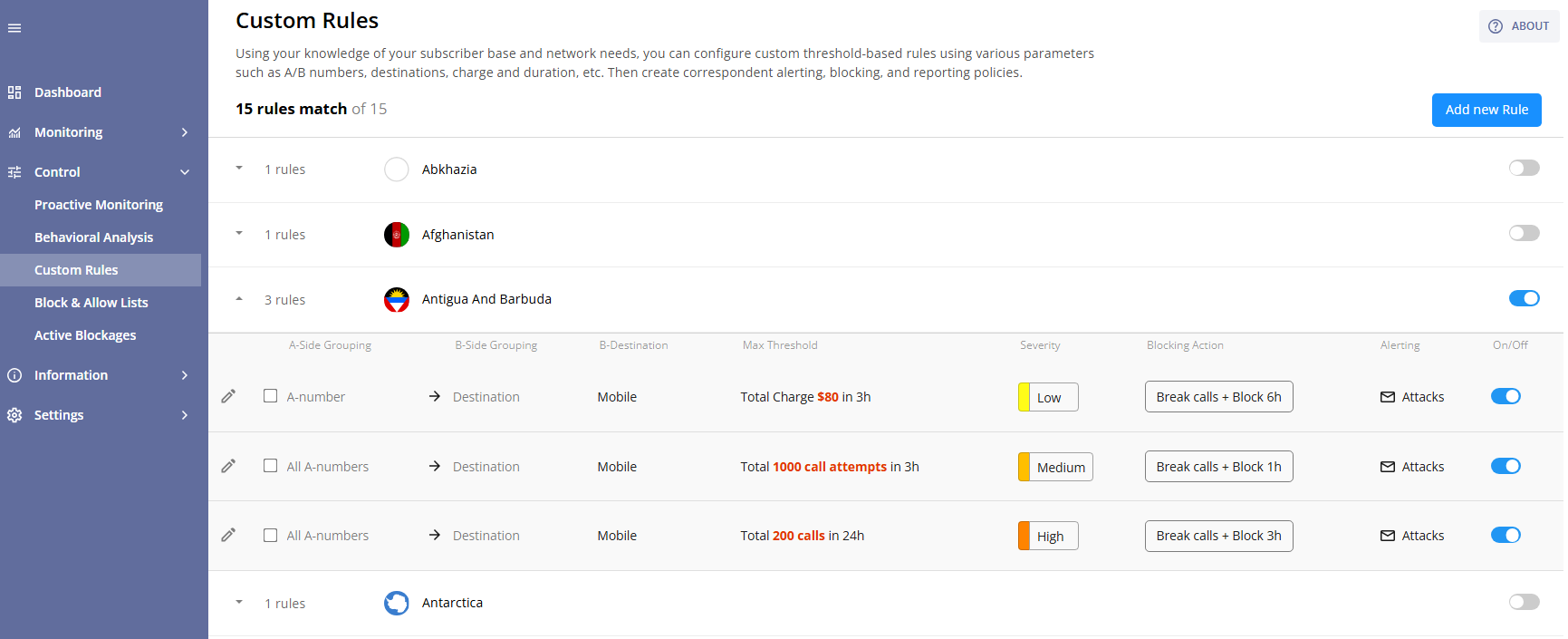Image resolution: width=1568 pixels, height=639 pixels.
Task: Click the Dashboard grid icon
Action: pos(14,92)
